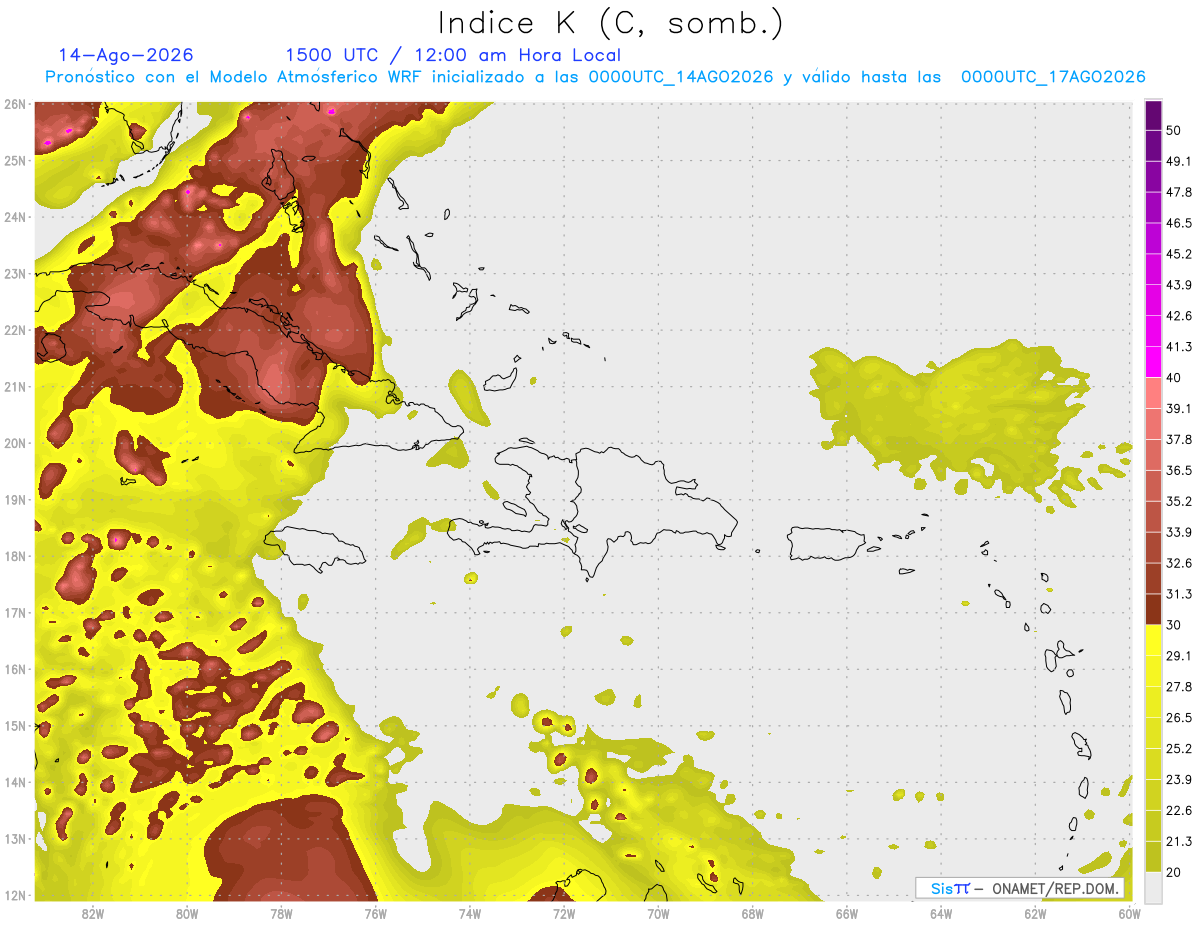Screen dimensions: 1200x927
Task: Click latitude axis label "16N"
Action: (x=15, y=669)
